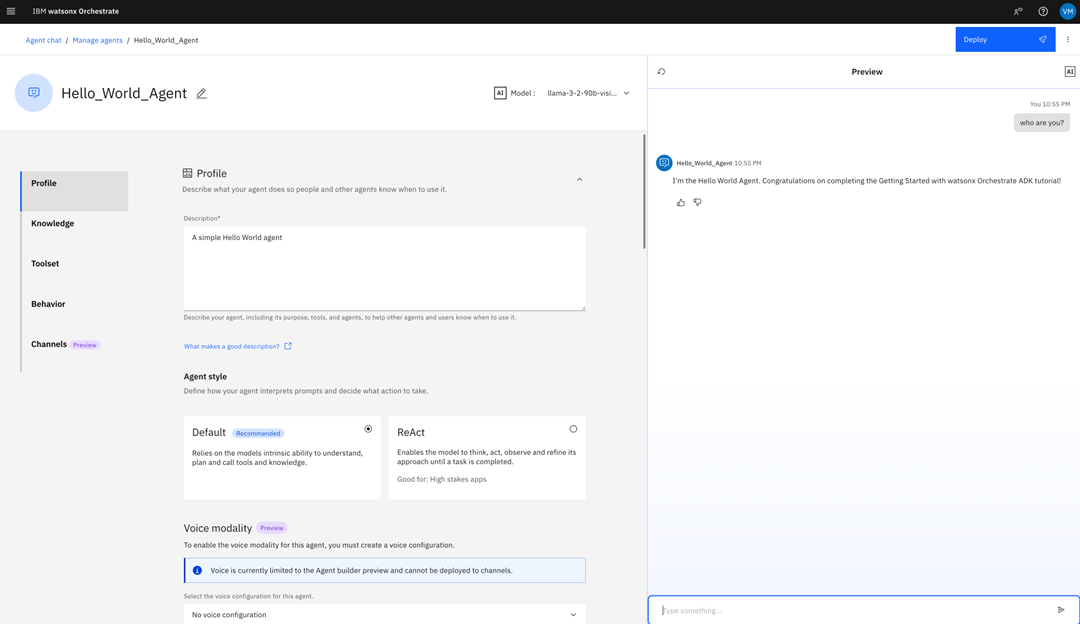Click the agent's reply message text
The width and height of the screenshot is (1080, 624).
(866, 181)
